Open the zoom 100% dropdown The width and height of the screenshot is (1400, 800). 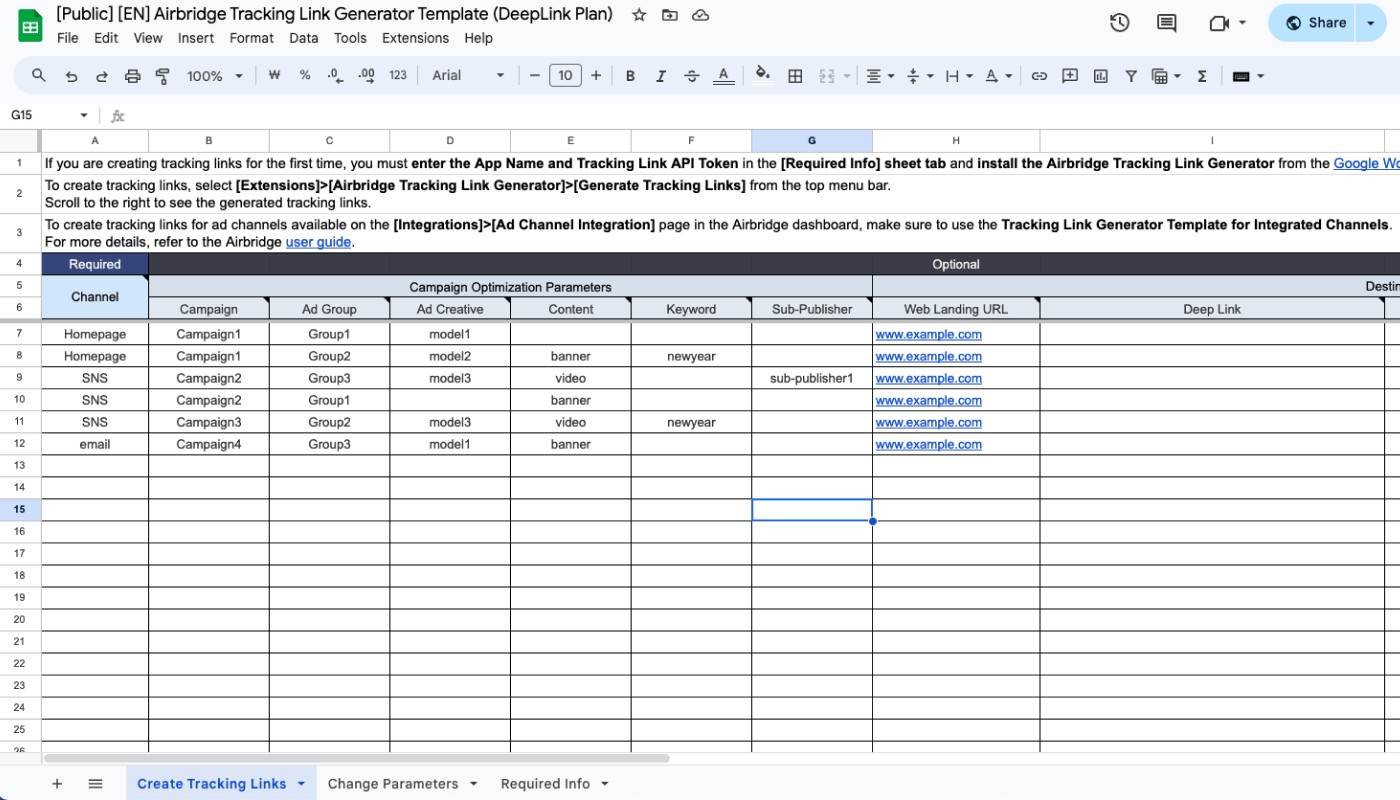click(x=215, y=76)
